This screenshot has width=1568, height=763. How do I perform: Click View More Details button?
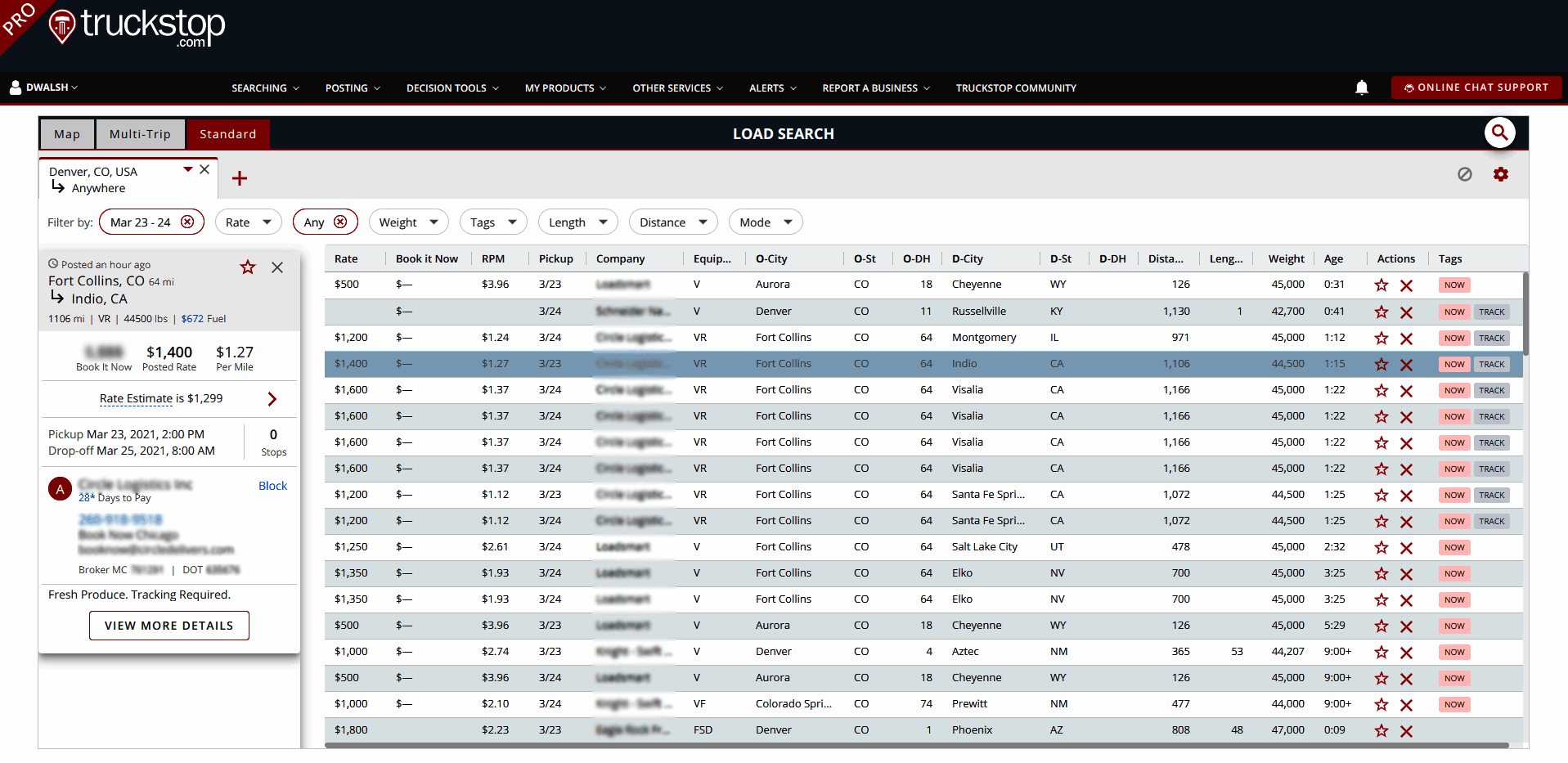click(x=168, y=626)
